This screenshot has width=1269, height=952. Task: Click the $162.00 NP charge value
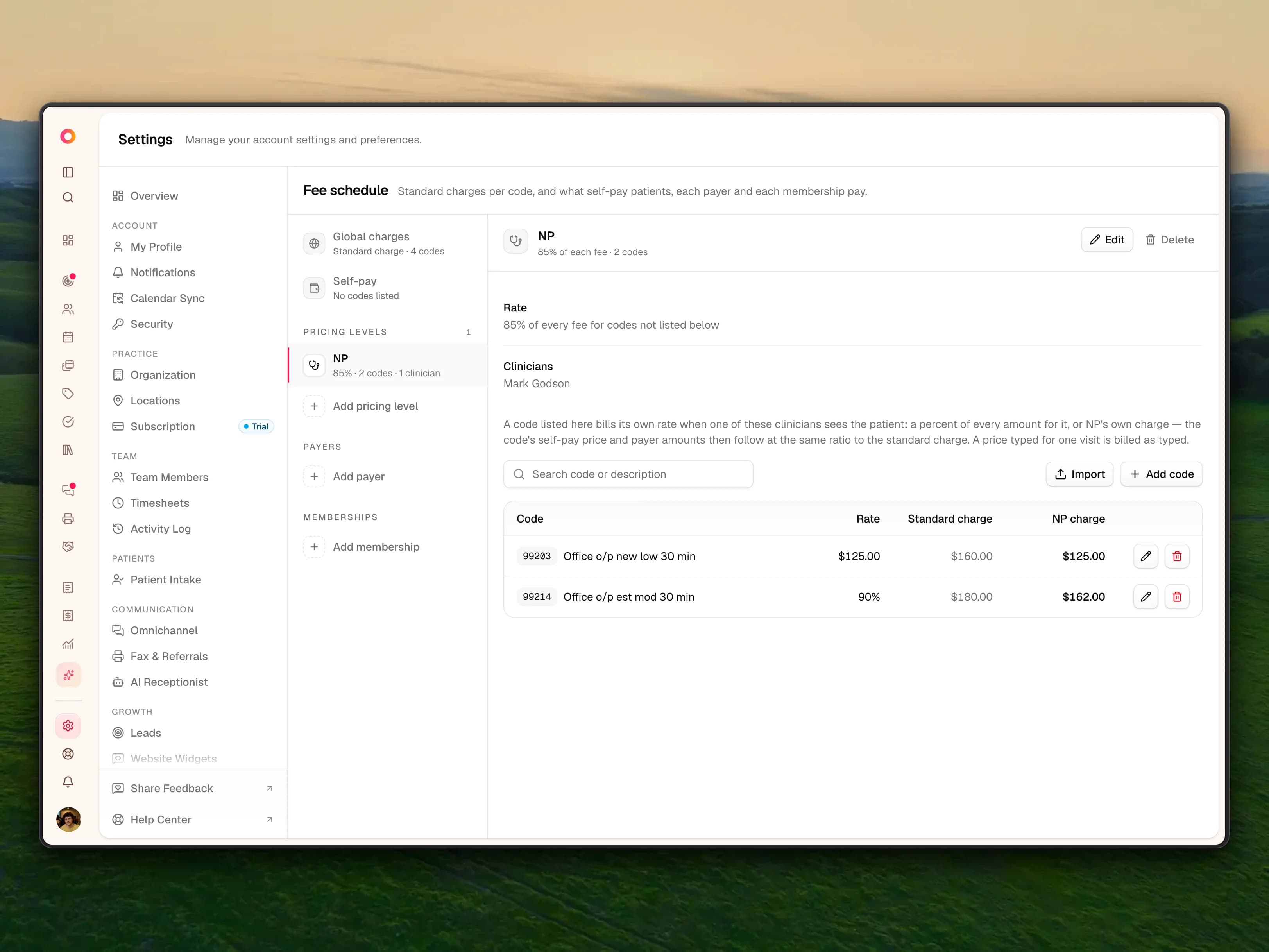pyautogui.click(x=1083, y=597)
